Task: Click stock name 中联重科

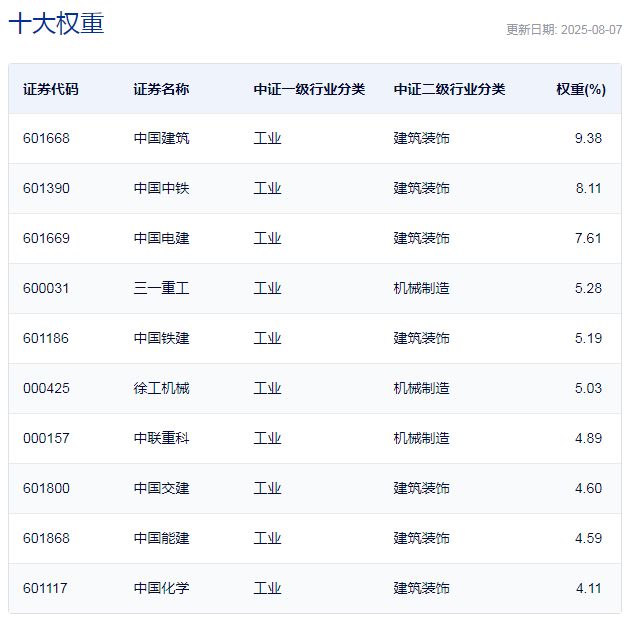Action: tap(161, 438)
